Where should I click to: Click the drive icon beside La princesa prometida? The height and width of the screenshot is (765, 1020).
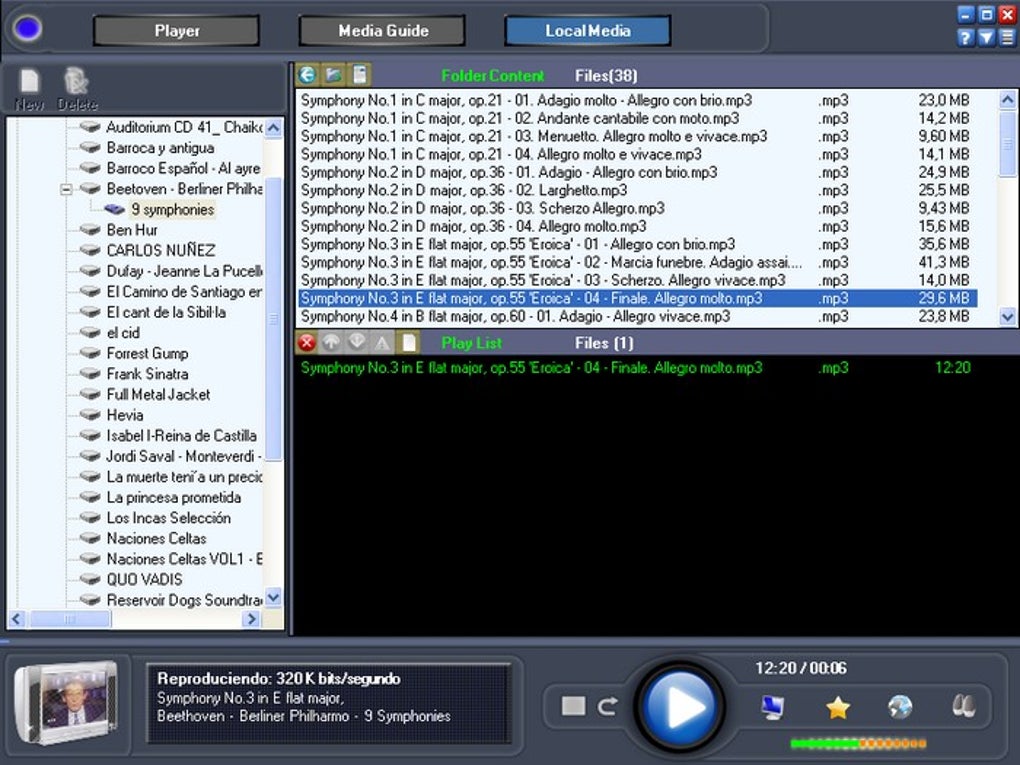tap(90, 497)
